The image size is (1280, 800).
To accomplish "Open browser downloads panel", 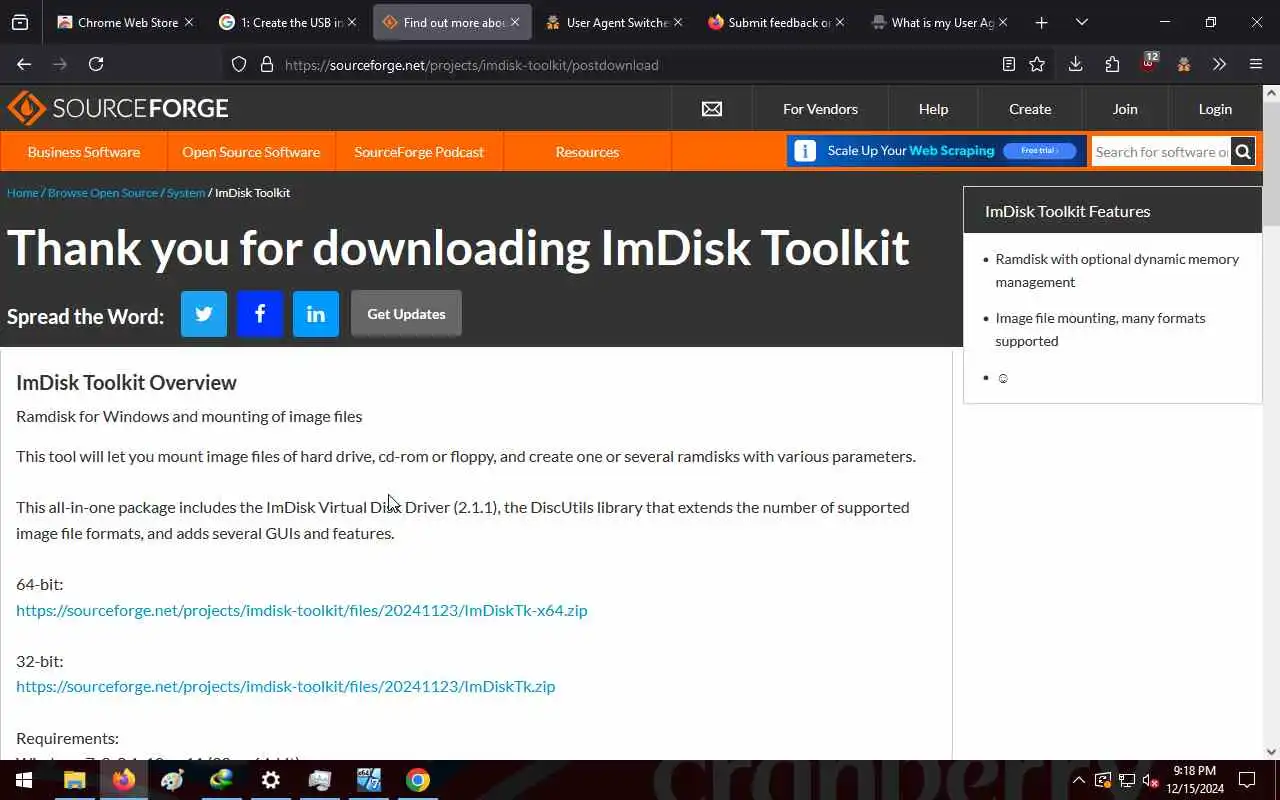I will point(1075,64).
